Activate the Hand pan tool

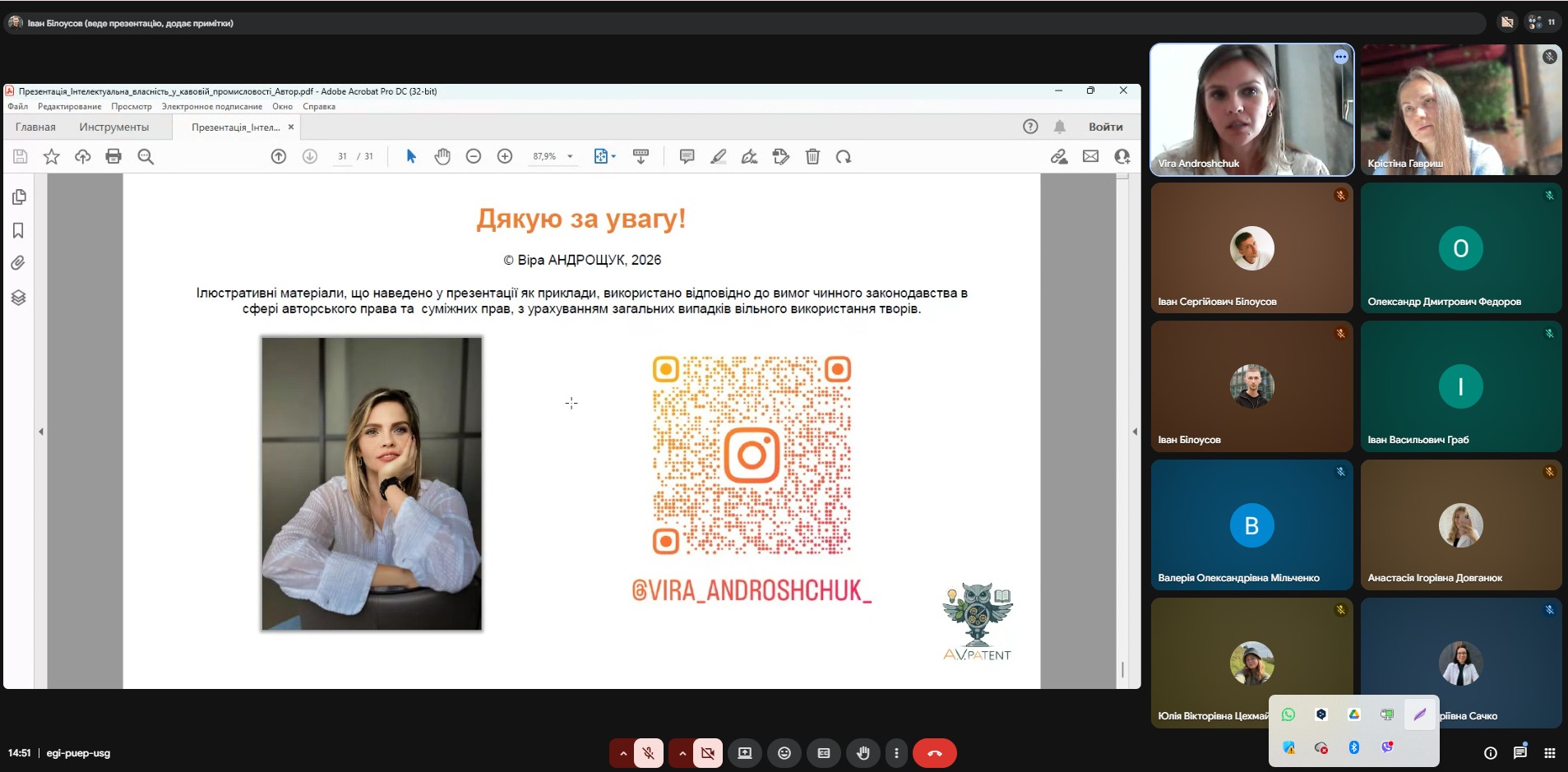coord(442,156)
